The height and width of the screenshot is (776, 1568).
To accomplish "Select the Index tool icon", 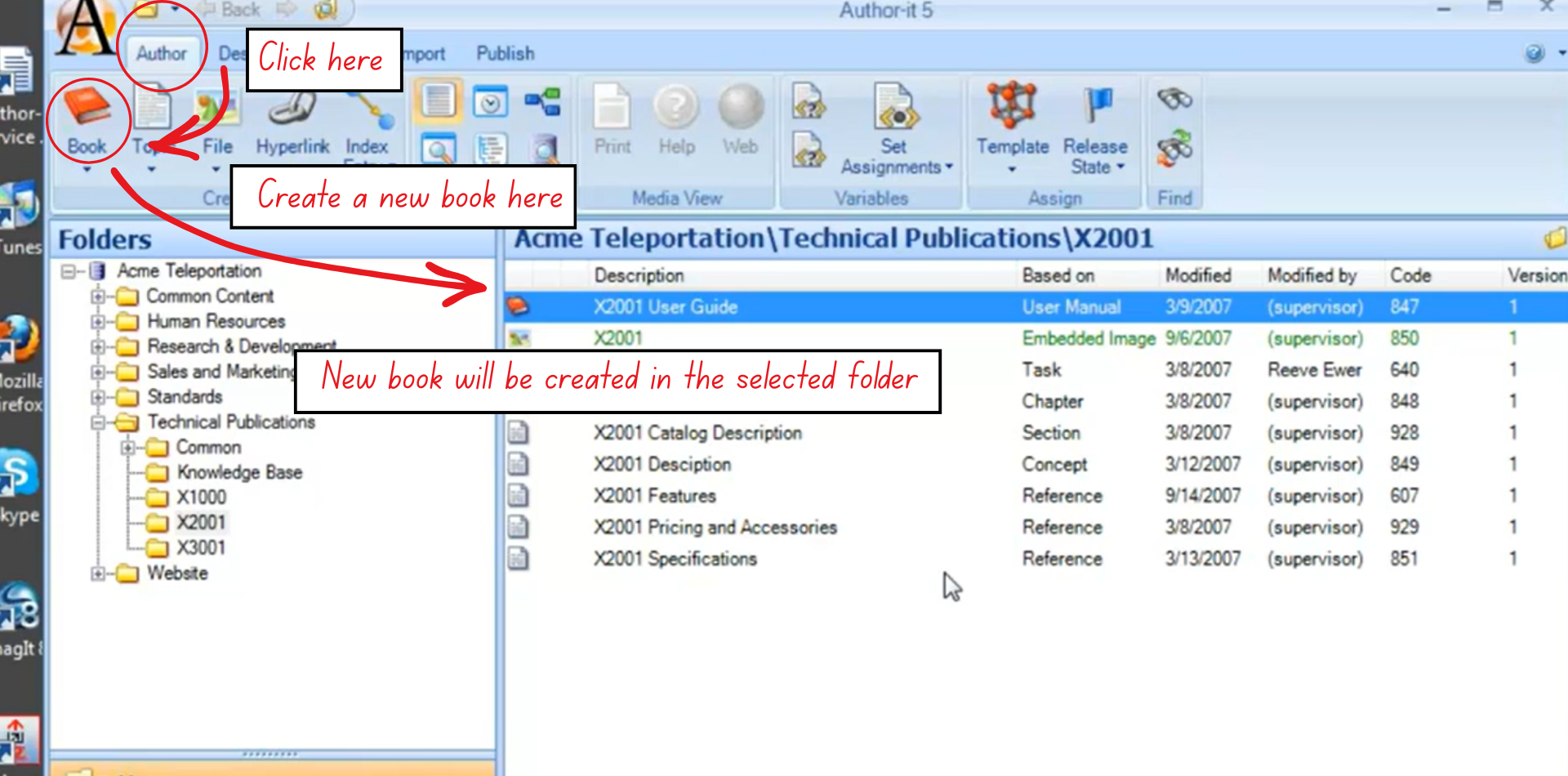I will [x=368, y=112].
